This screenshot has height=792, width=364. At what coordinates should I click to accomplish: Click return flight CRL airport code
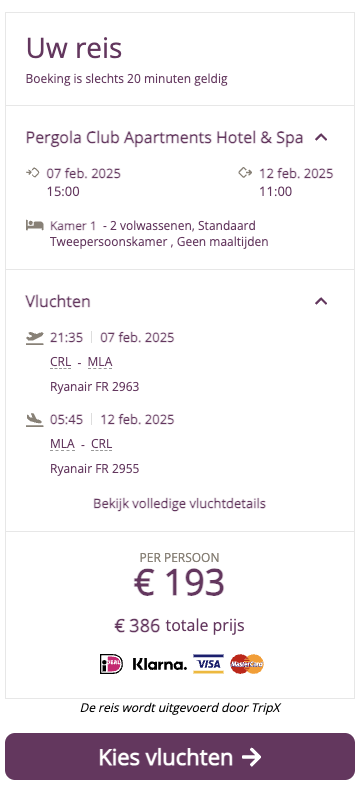coord(101,444)
